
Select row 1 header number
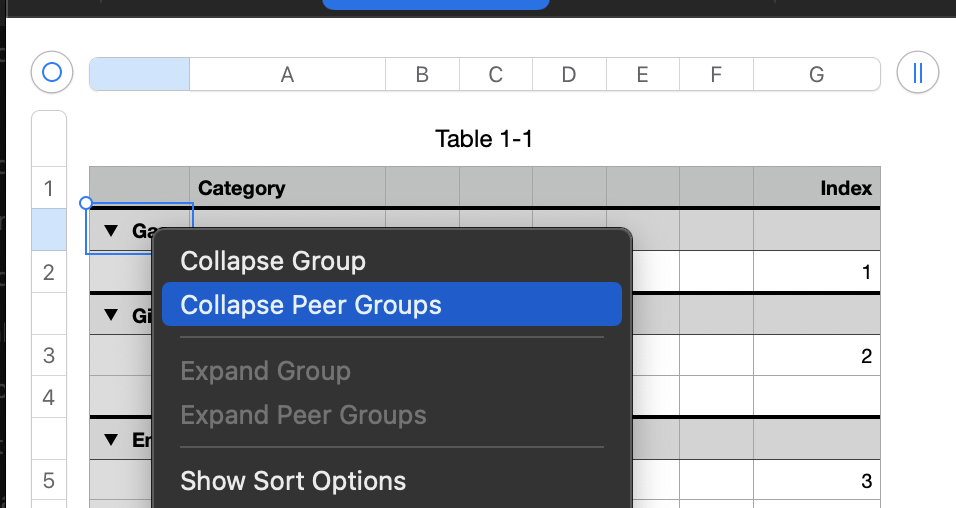49,188
